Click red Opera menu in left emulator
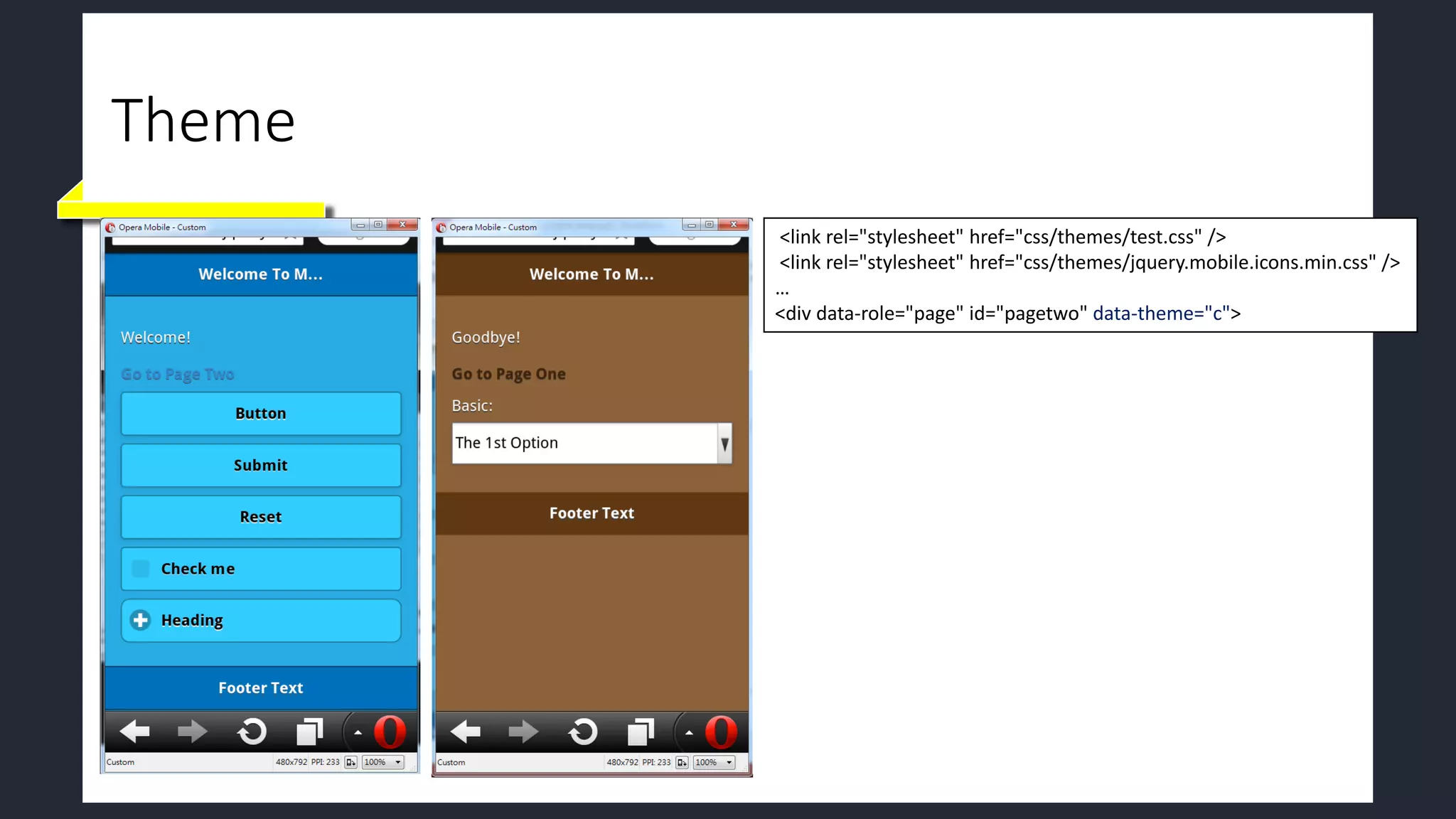The height and width of the screenshot is (819, 1456). pos(390,732)
